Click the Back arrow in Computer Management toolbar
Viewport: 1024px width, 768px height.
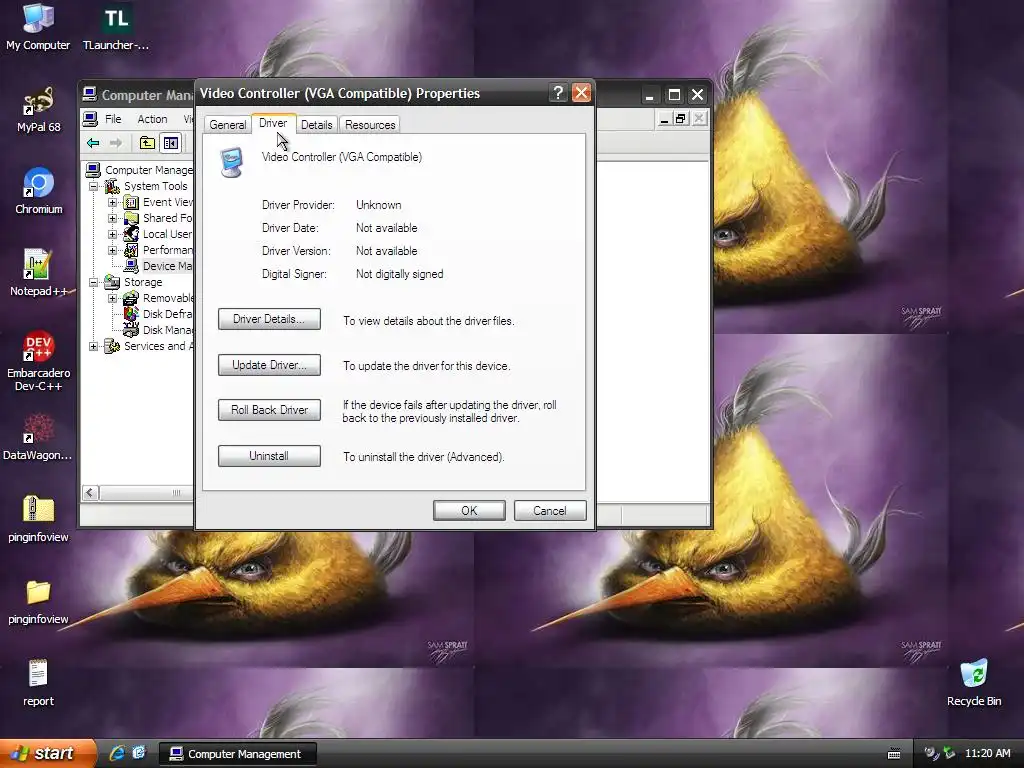click(93, 143)
